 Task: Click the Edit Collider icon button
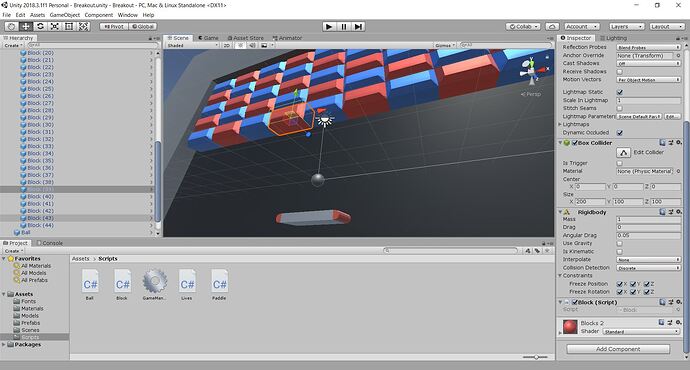623,153
